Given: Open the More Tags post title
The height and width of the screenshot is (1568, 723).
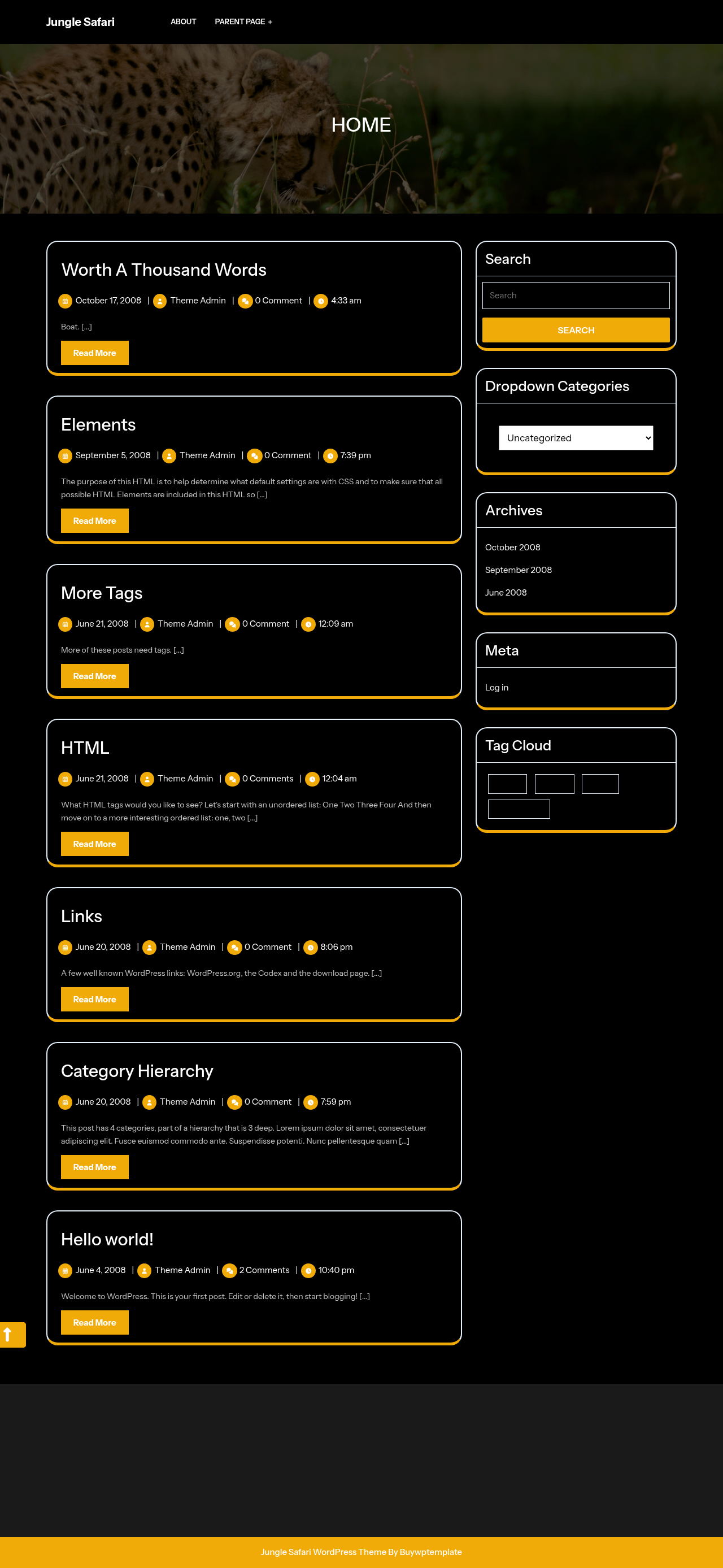Looking at the screenshot, I should [102, 593].
